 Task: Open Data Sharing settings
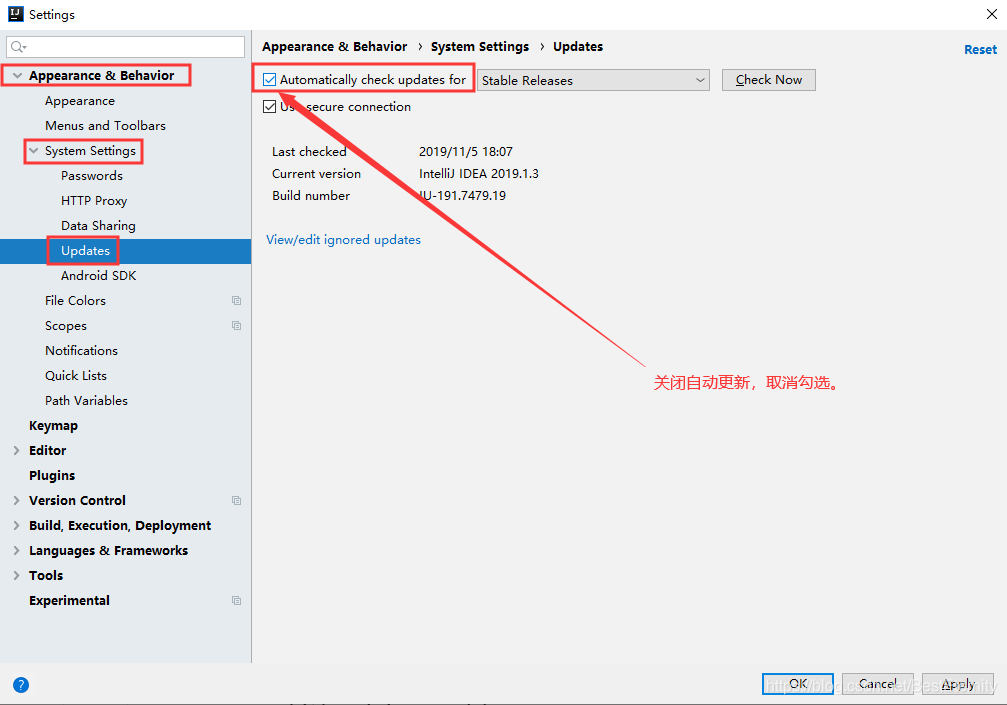click(98, 226)
